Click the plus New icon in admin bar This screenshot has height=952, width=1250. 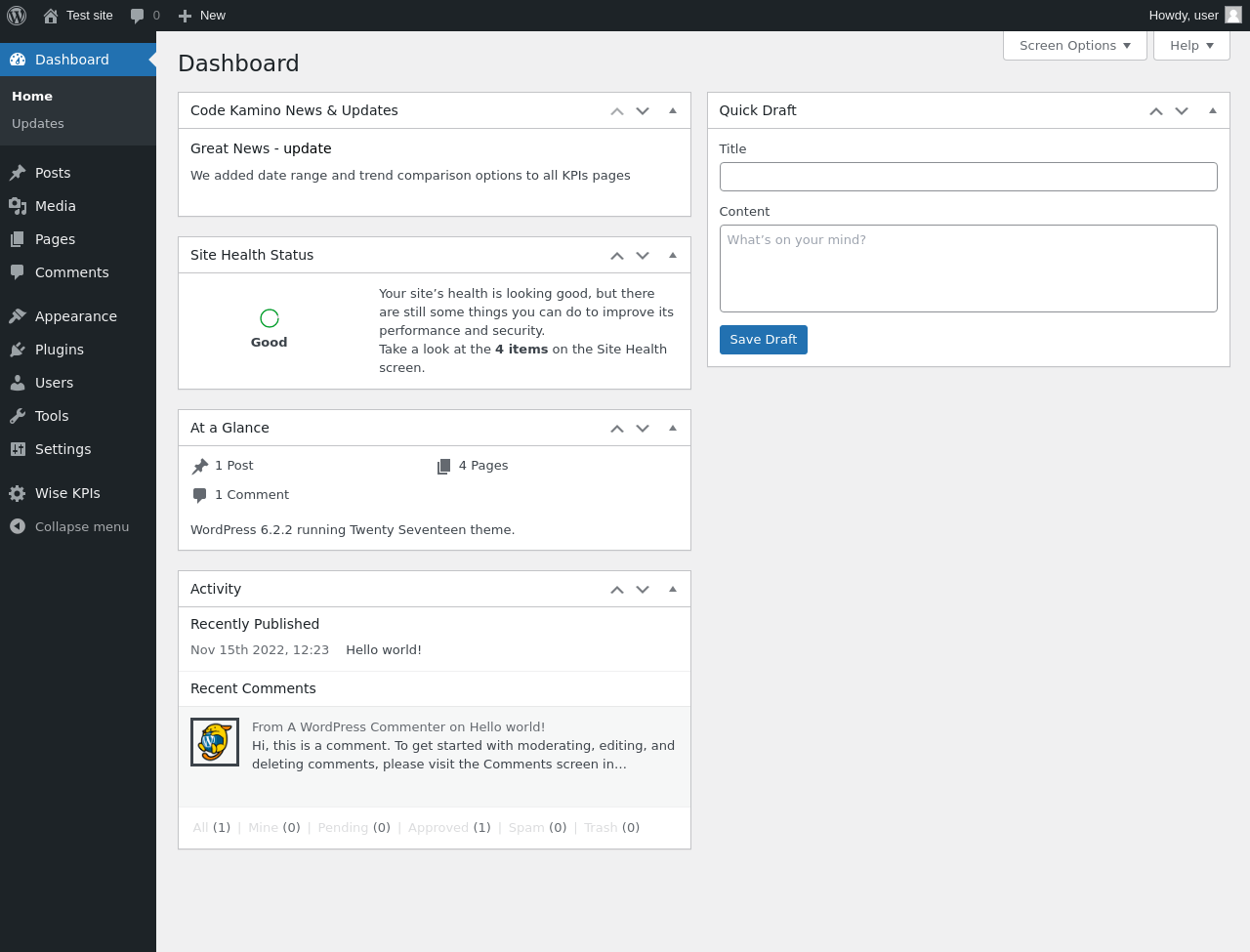tap(185, 16)
